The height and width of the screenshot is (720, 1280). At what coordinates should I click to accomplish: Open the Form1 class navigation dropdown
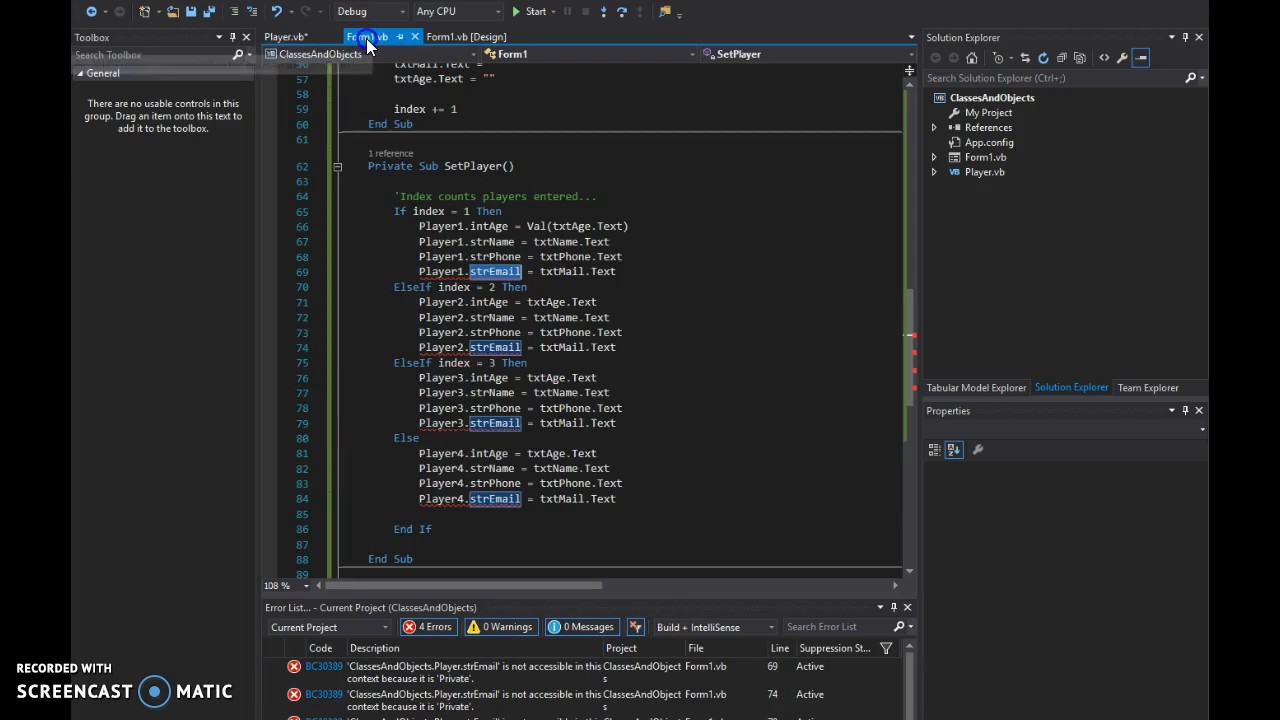(589, 54)
